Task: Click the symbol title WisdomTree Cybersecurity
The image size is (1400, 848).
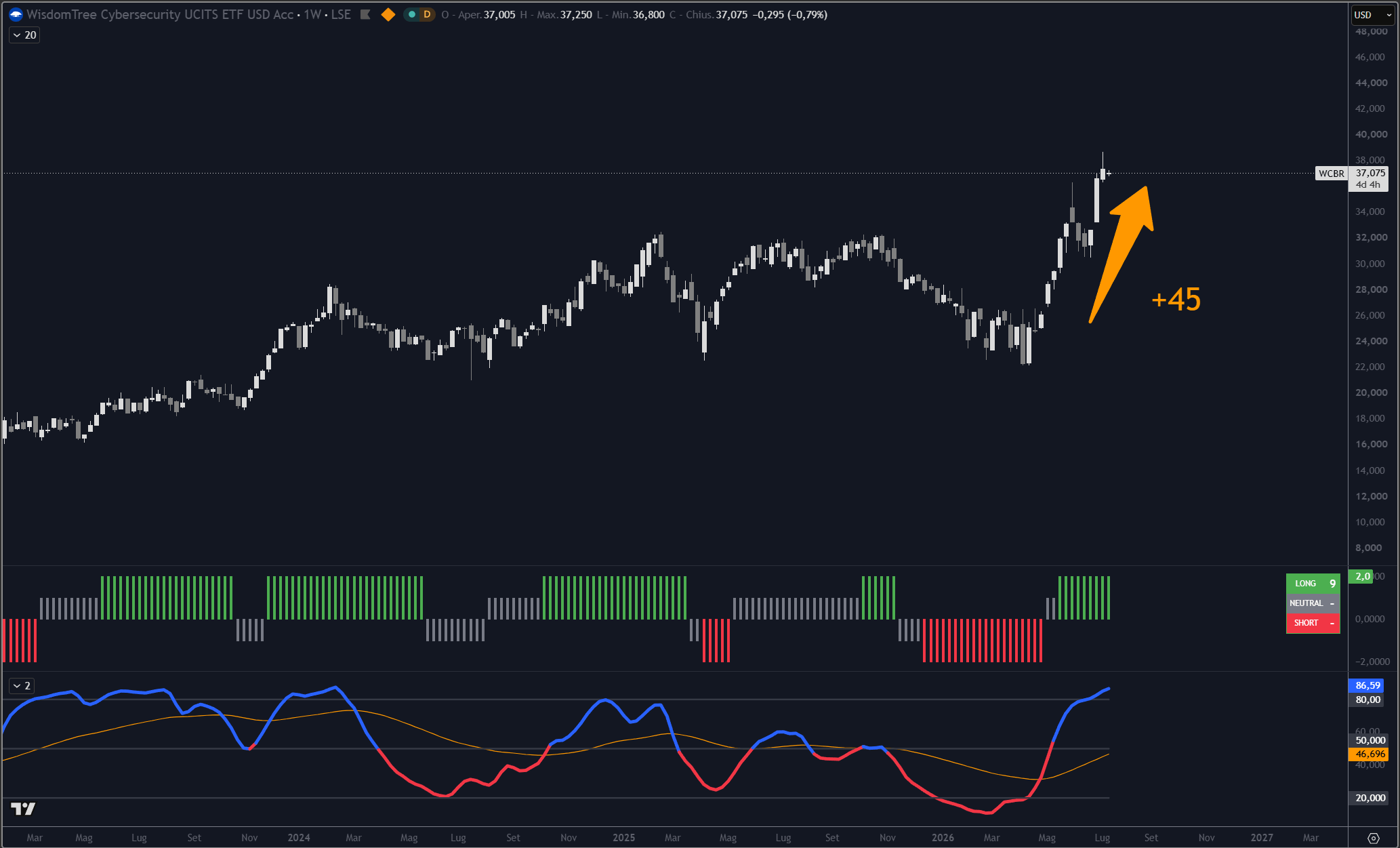Action: coord(160,14)
